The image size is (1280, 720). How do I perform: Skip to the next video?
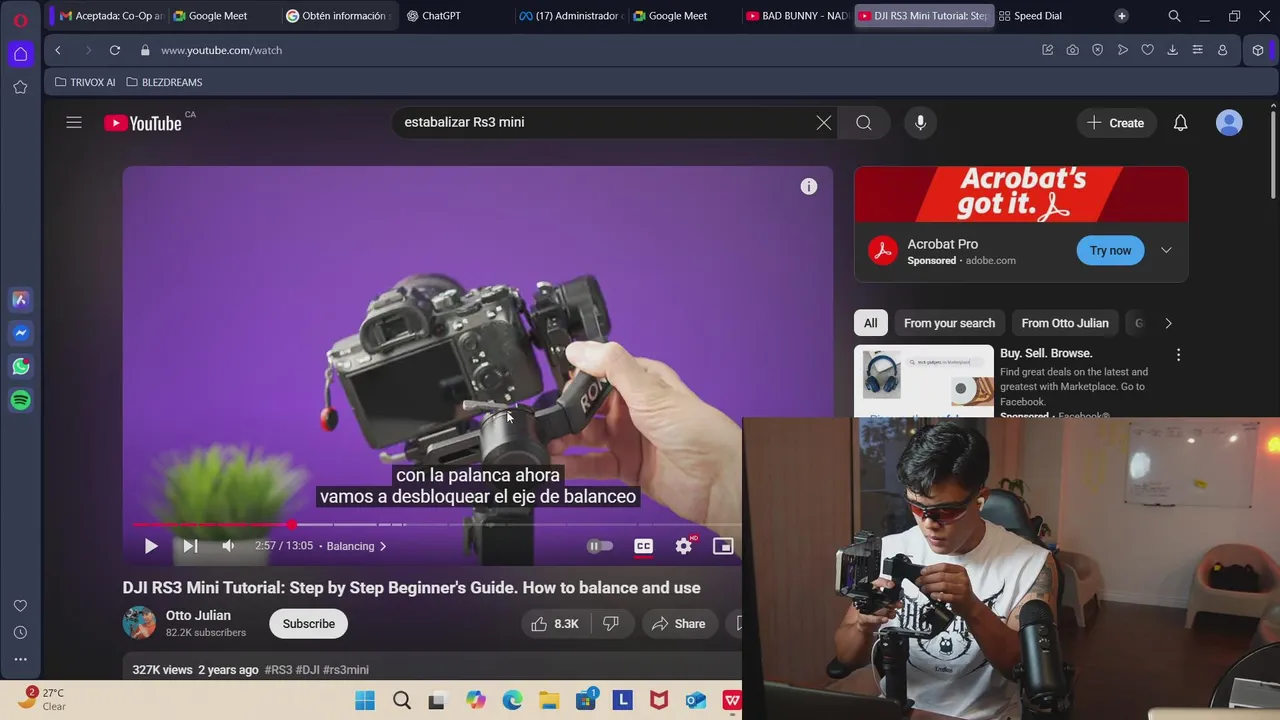click(x=190, y=546)
